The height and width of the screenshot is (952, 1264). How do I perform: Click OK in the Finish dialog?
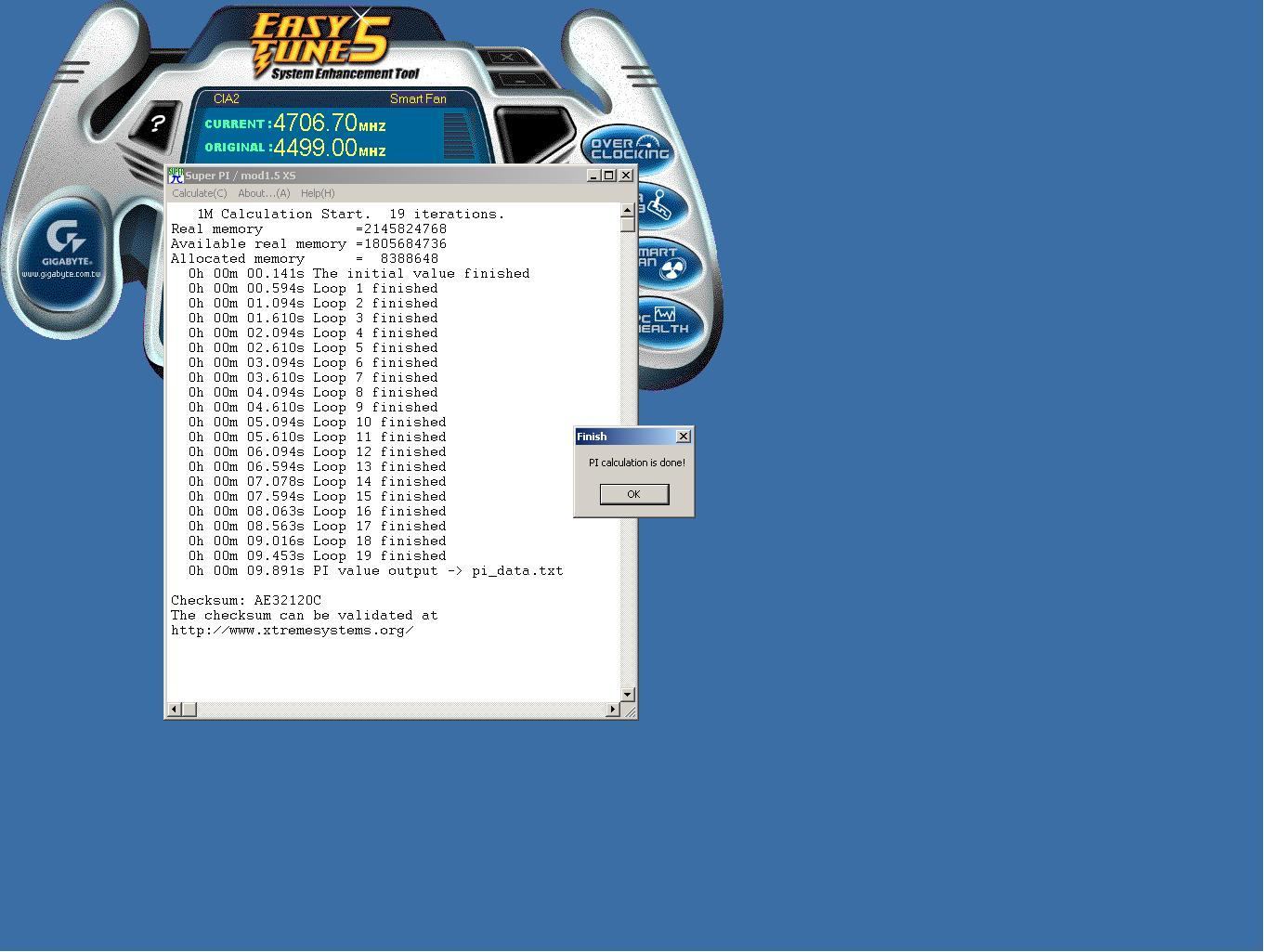[633, 494]
